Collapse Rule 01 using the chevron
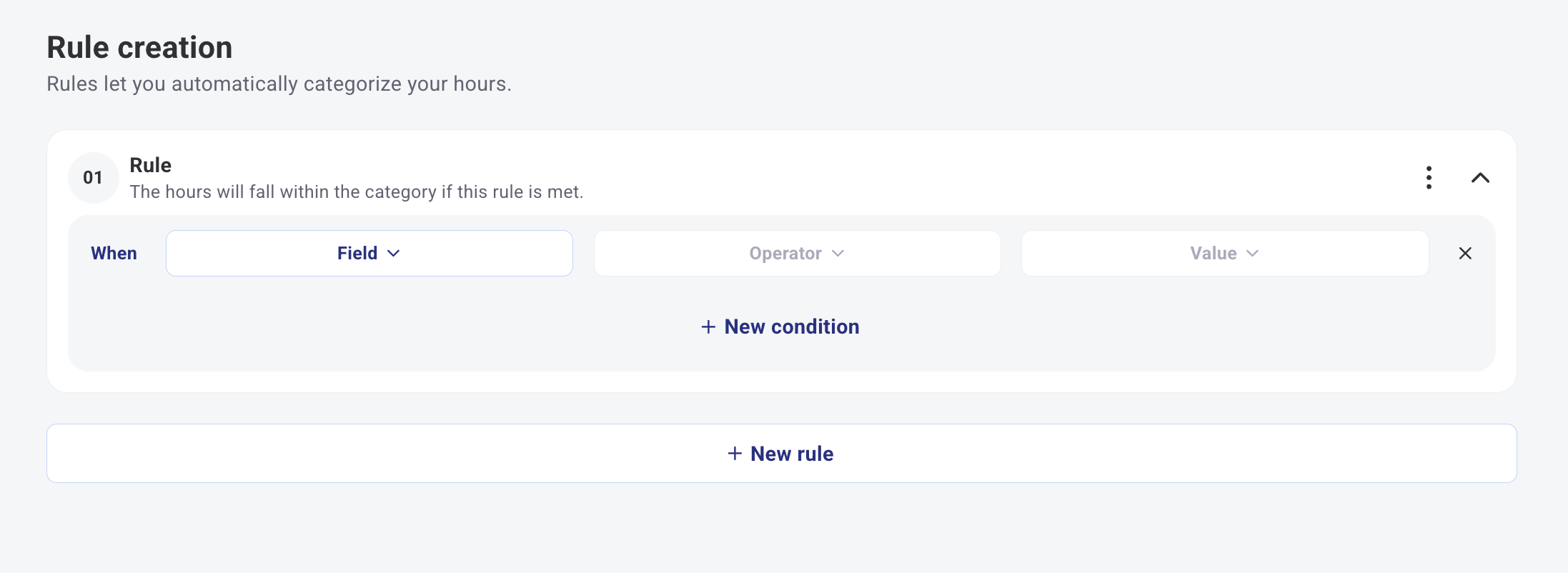This screenshot has width=1568, height=573. pyautogui.click(x=1480, y=178)
